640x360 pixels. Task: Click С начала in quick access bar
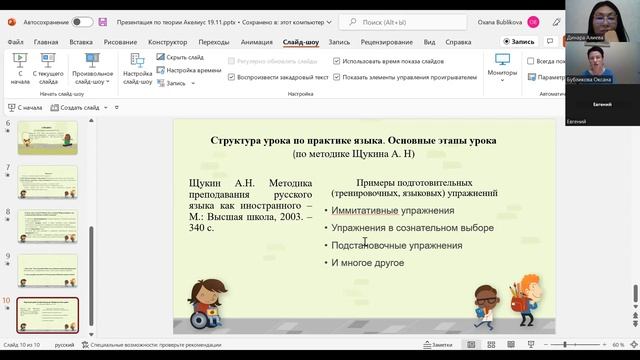(x=25, y=107)
